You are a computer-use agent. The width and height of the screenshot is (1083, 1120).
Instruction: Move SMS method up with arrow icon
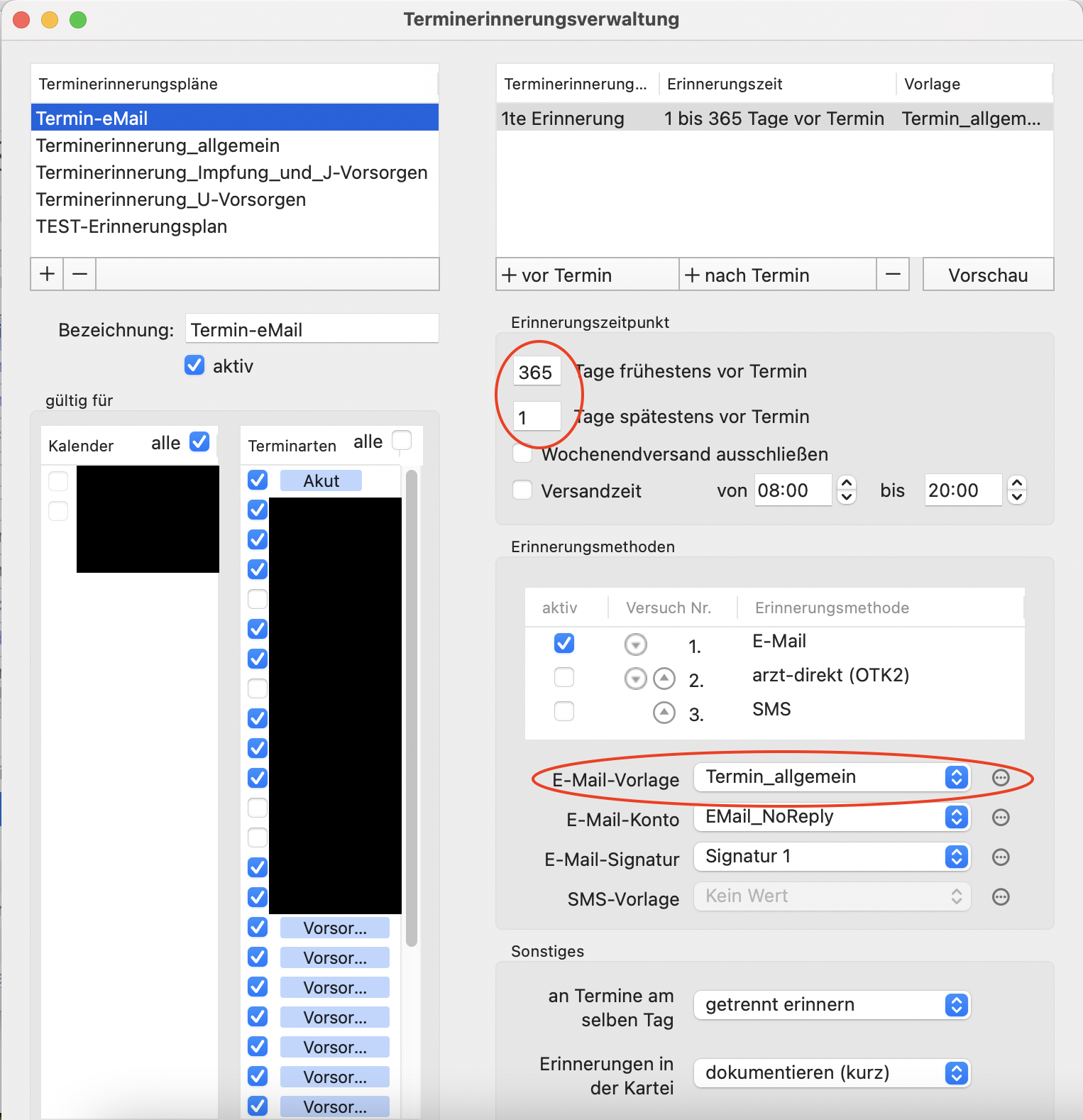664,712
